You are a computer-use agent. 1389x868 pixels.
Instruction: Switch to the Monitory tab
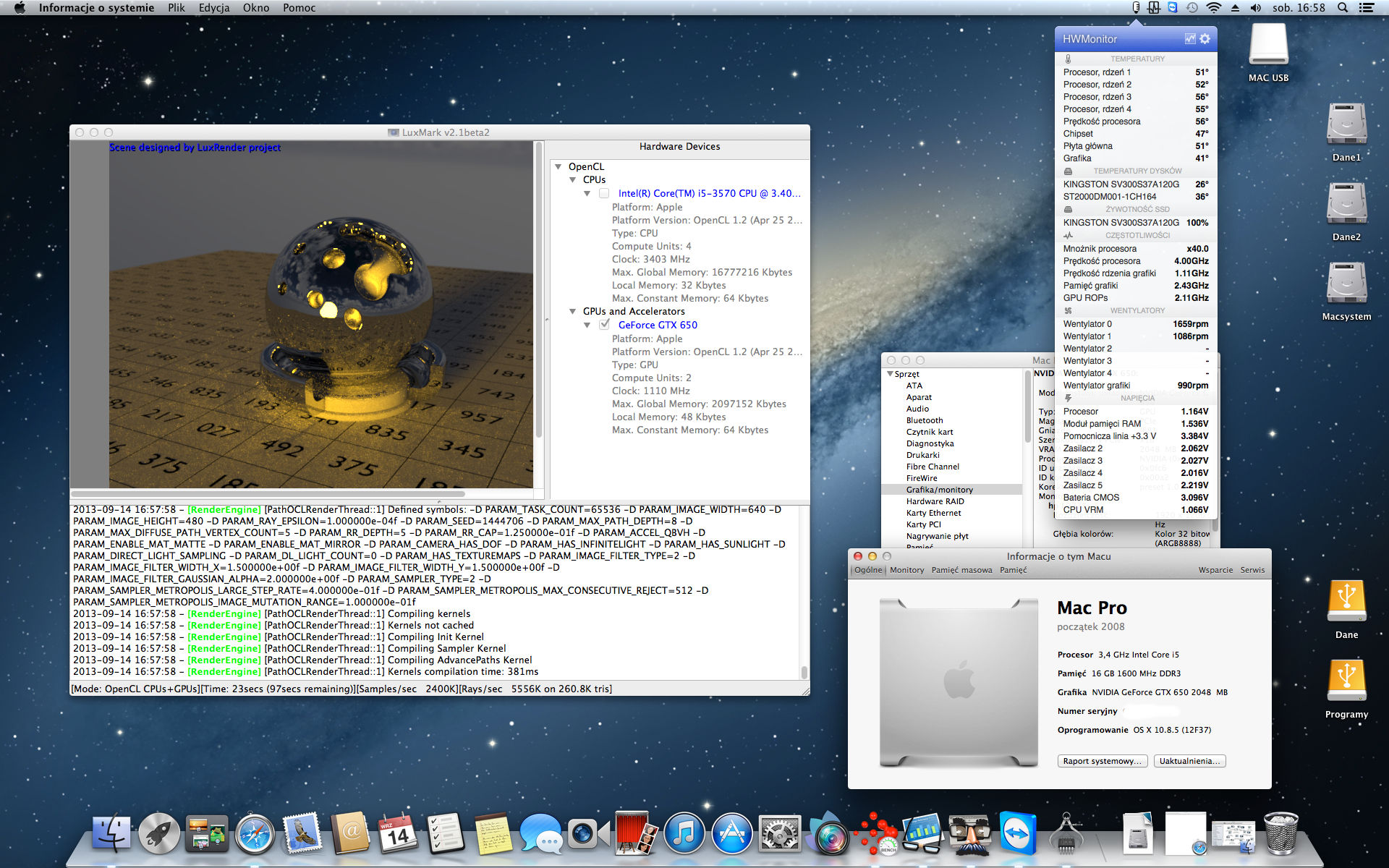[906, 570]
